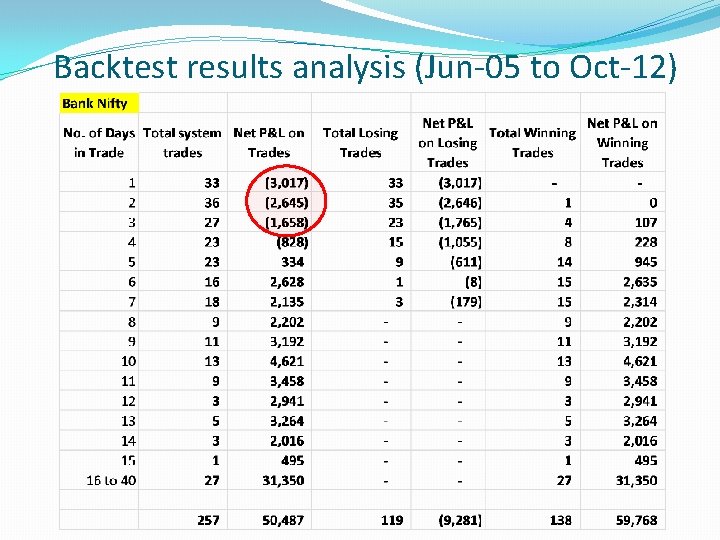Click the "2,628" net P&L cell in day 6 row
Screen dimensions: 720x540
coord(287,281)
